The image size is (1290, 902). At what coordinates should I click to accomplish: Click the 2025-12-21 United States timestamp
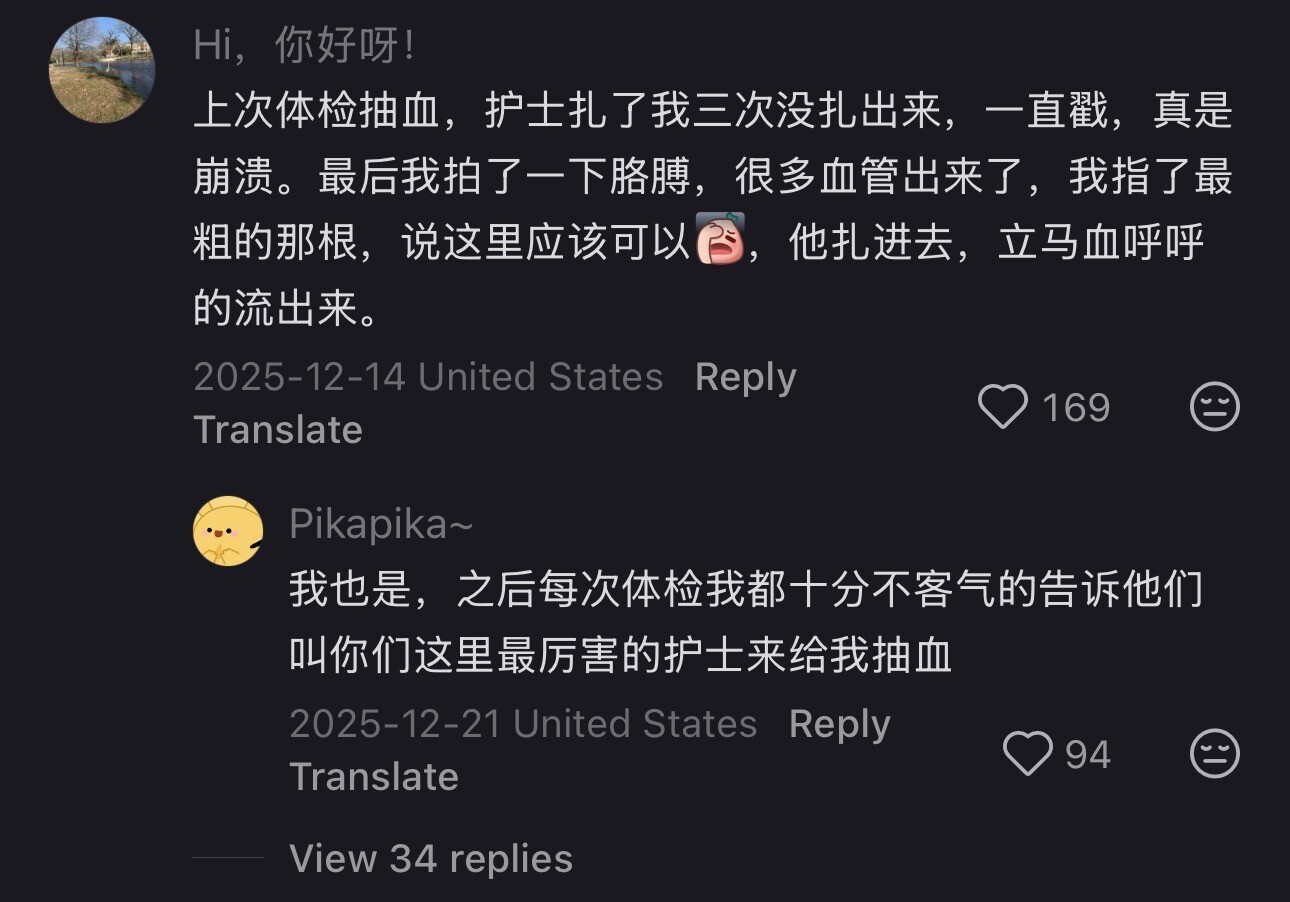(x=523, y=724)
